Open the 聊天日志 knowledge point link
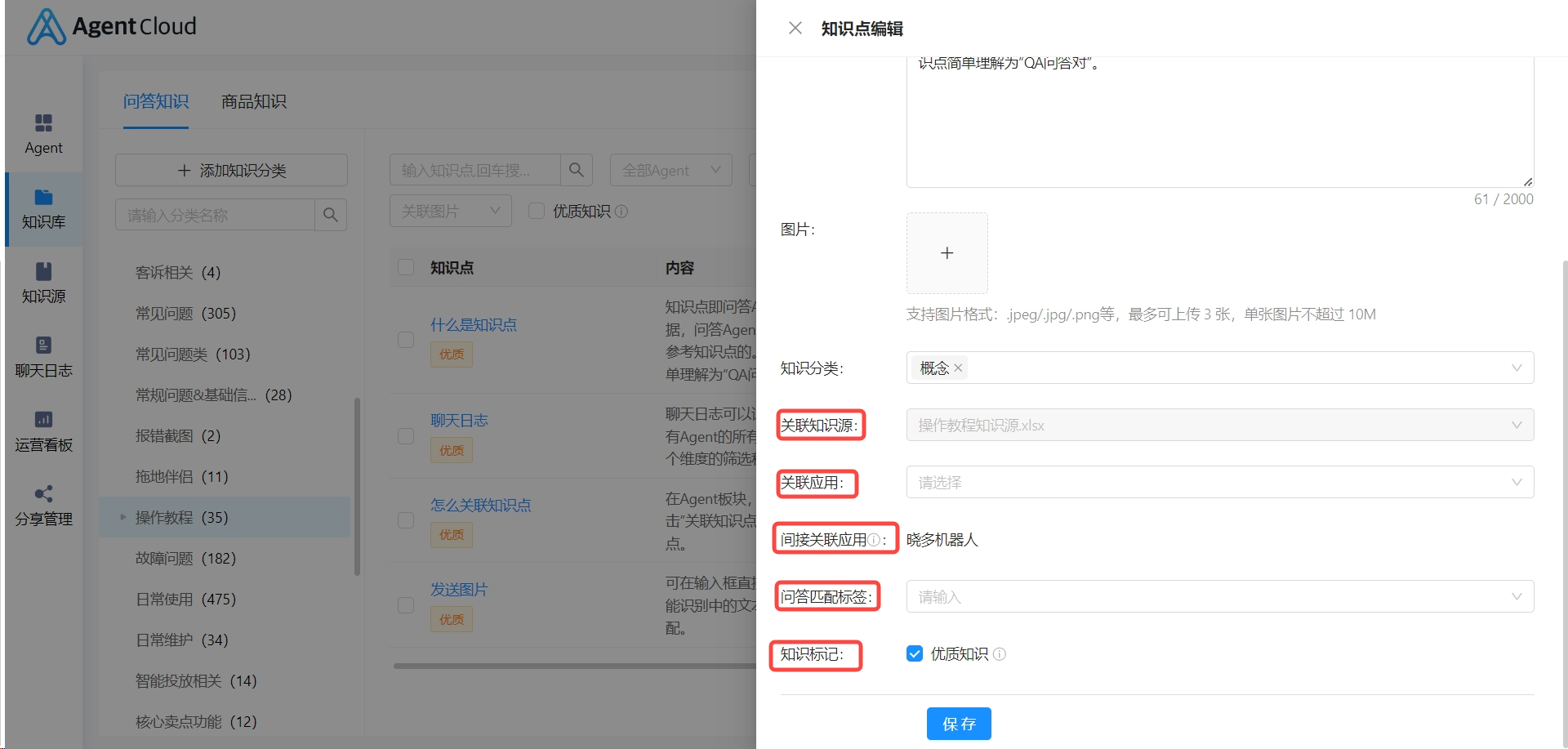This screenshot has height=749, width=1568. pyautogui.click(x=459, y=421)
